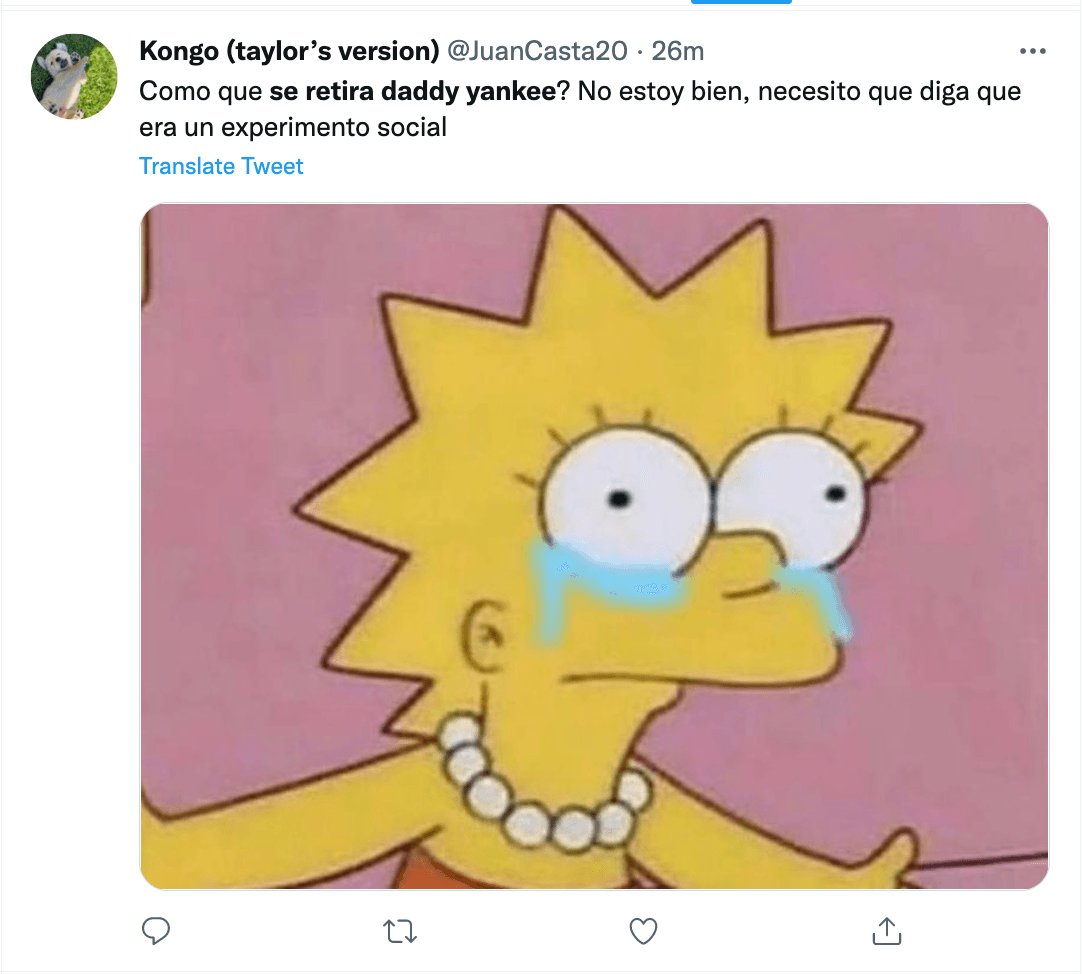Image resolution: width=1082 pixels, height=974 pixels.
Task: Click the three-dot more options icon
Action: coord(1034,50)
